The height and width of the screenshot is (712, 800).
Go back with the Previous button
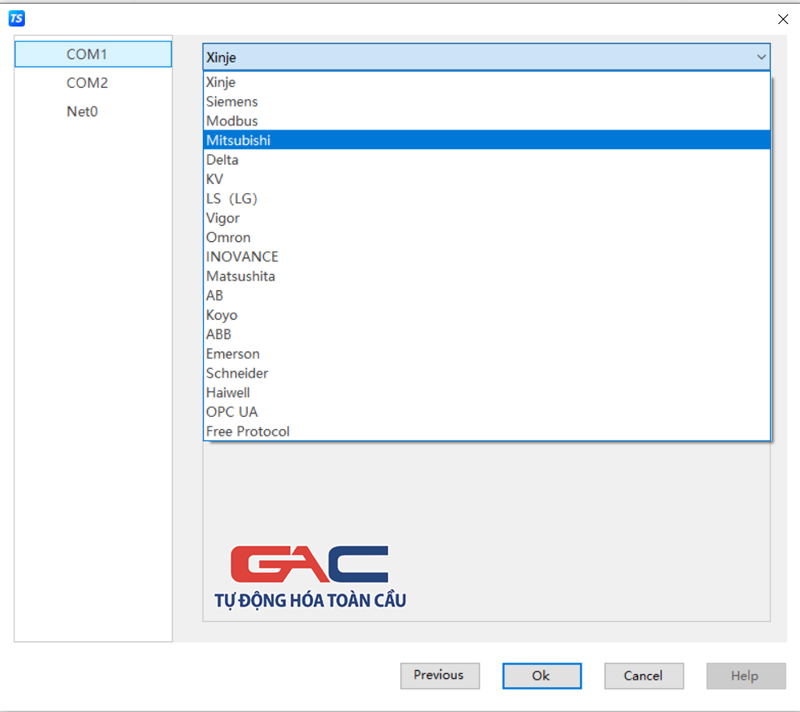(x=440, y=676)
